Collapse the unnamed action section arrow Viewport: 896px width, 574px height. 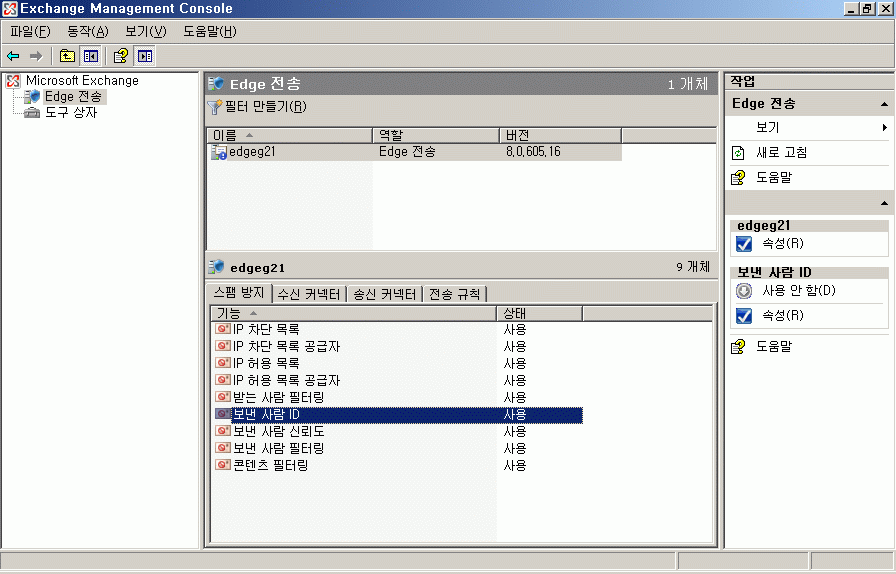click(884, 203)
